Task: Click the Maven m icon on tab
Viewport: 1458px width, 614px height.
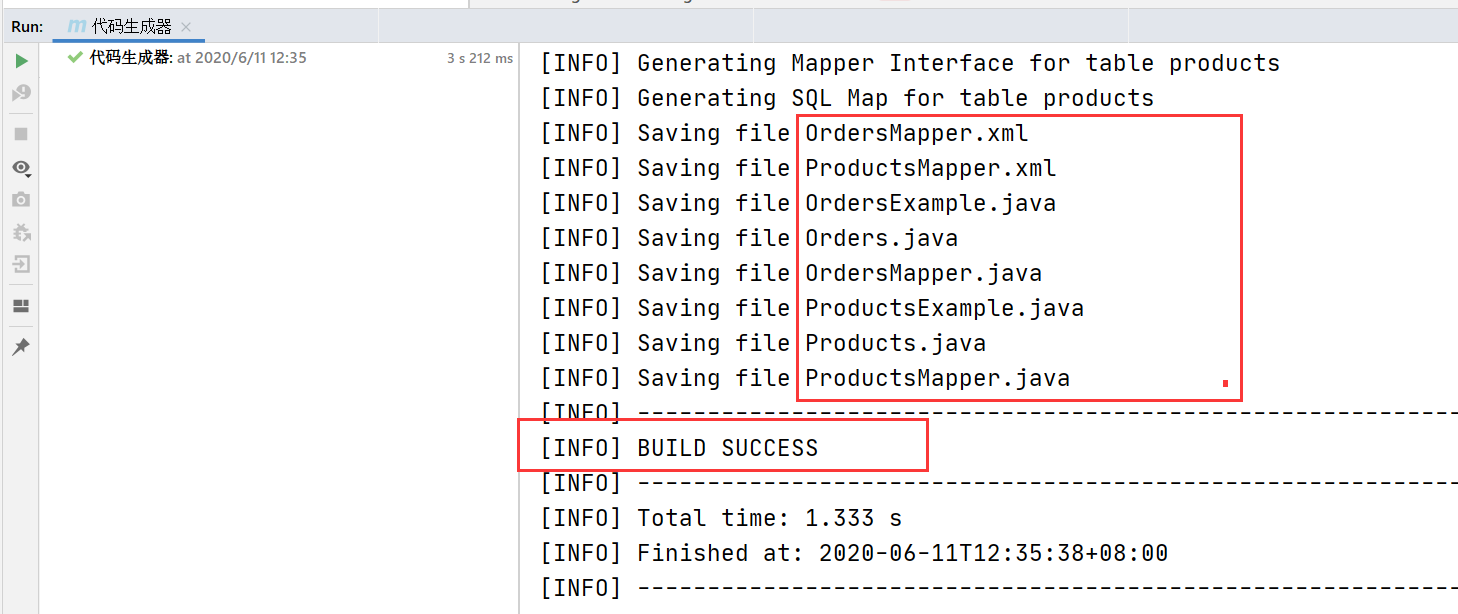Action: tap(76, 27)
